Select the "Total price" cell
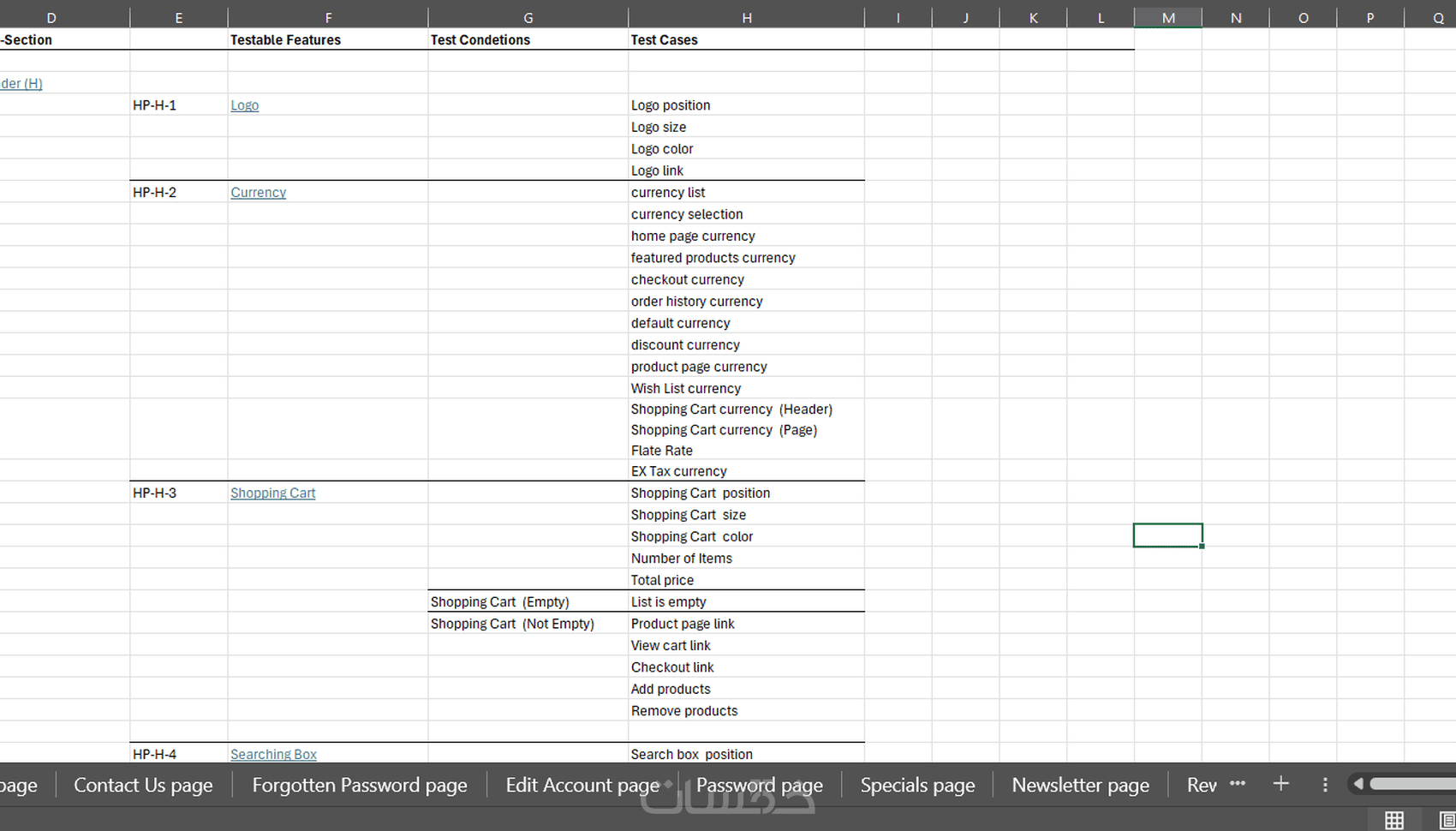1456x831 pixels. [747, 580]
